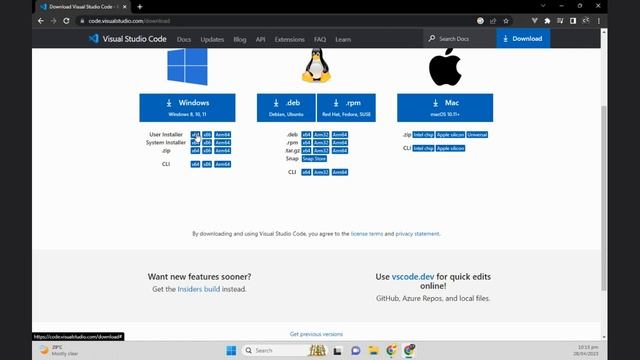This screenshot has width=640, height=360.
Task: Open the browser Extensions puzzle icon
Action: (x=547, y=21)
